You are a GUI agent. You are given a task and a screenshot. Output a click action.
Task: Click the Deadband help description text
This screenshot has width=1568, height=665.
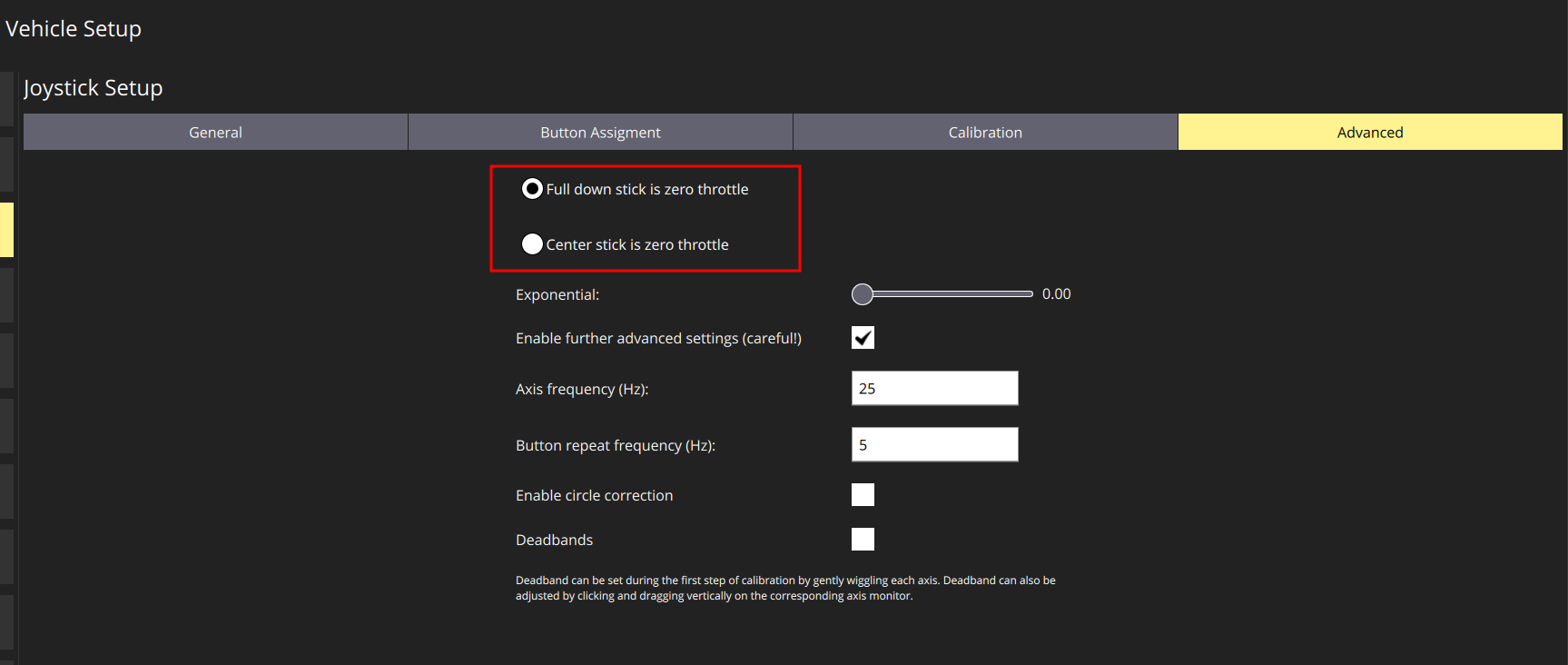coord(785,588)
